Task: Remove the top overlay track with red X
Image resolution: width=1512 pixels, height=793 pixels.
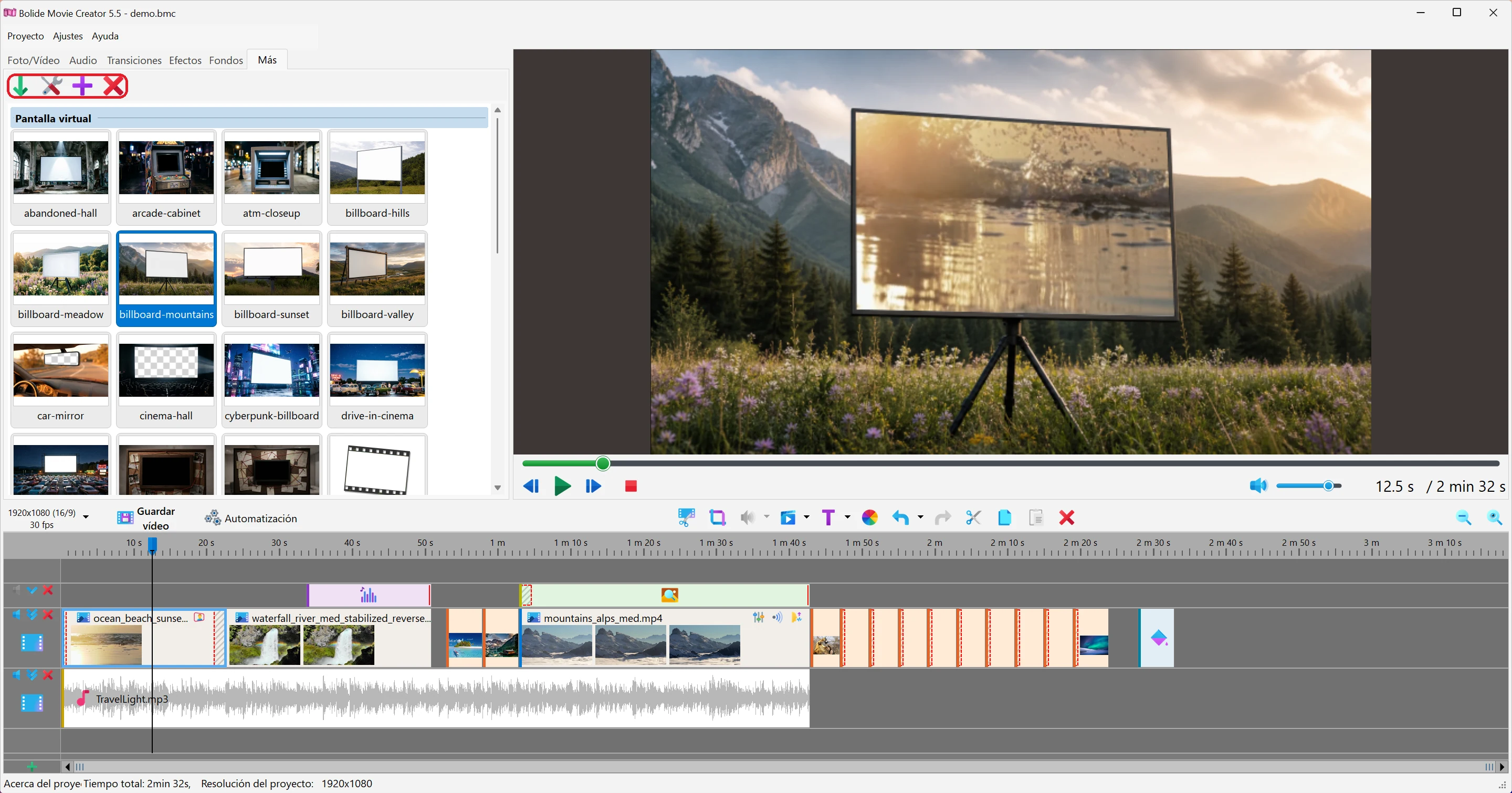Action: tap(48, 590)
